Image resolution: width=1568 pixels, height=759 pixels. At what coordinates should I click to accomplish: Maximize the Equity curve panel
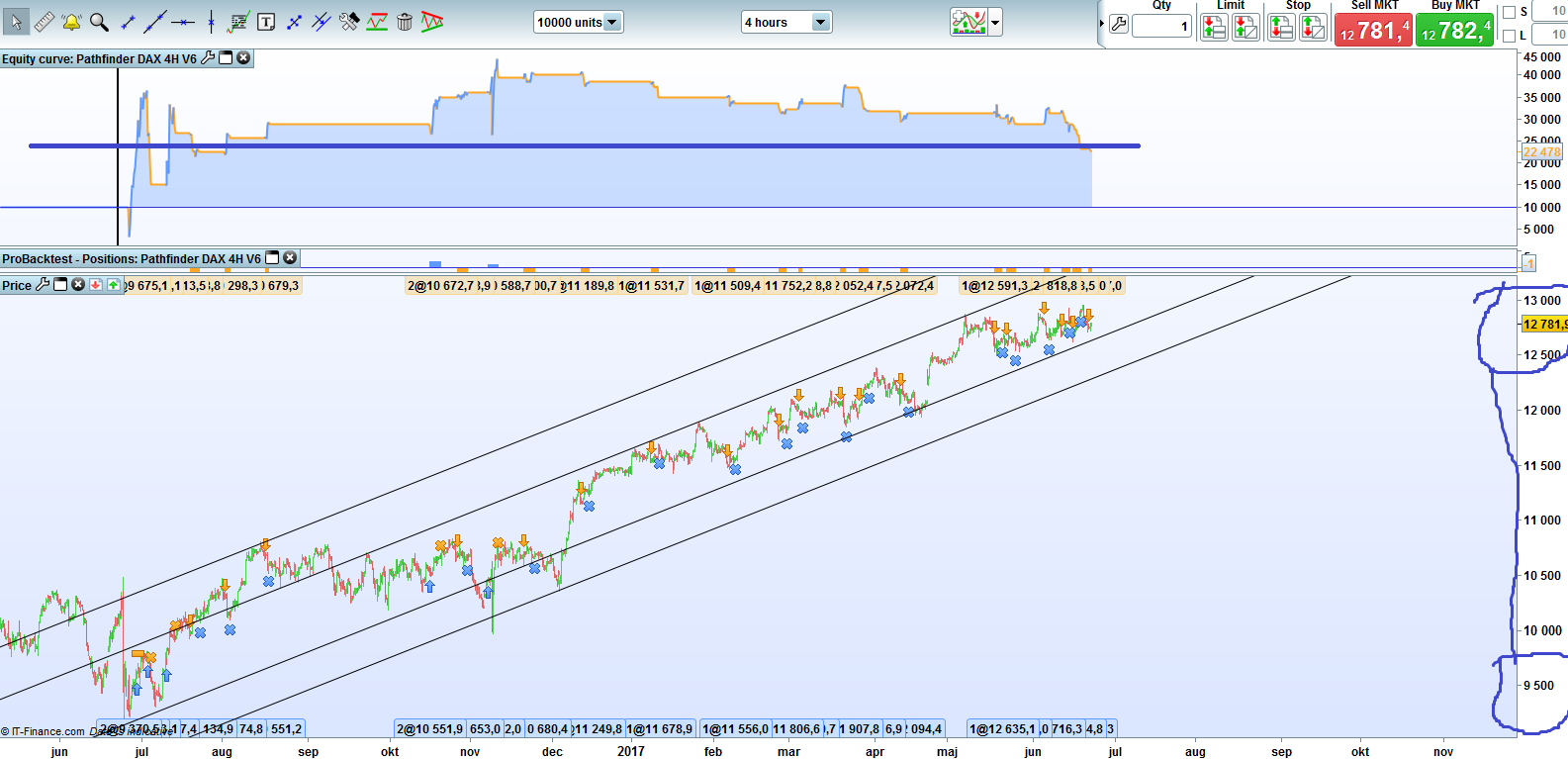[x=226, y=58]
